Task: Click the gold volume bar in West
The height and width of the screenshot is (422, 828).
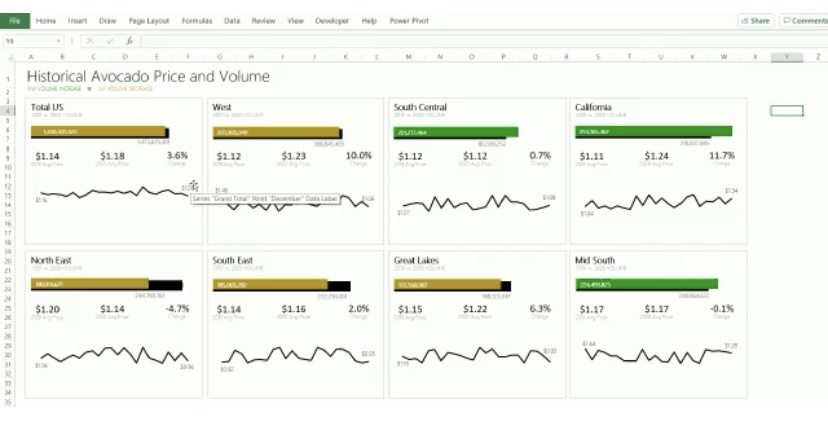Action: pos(276,132)
